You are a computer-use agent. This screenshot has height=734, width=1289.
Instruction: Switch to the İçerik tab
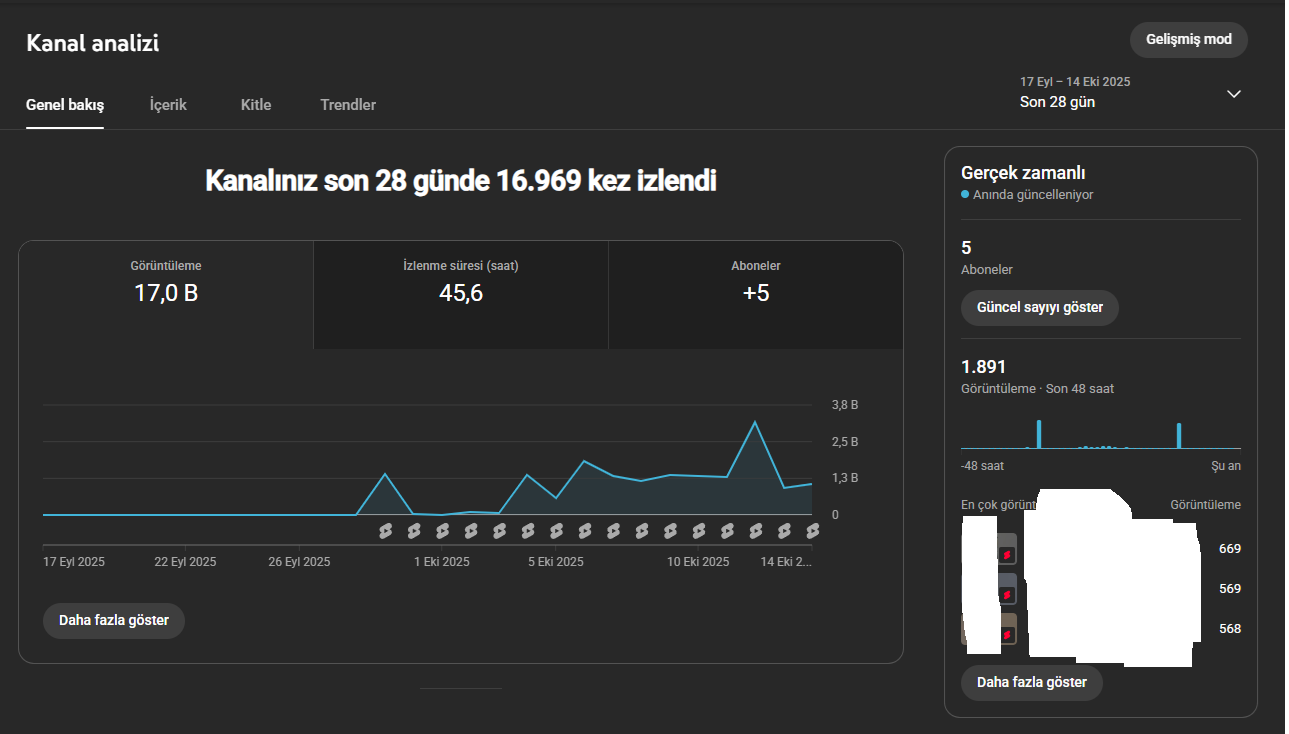click(x=168, y=105)
